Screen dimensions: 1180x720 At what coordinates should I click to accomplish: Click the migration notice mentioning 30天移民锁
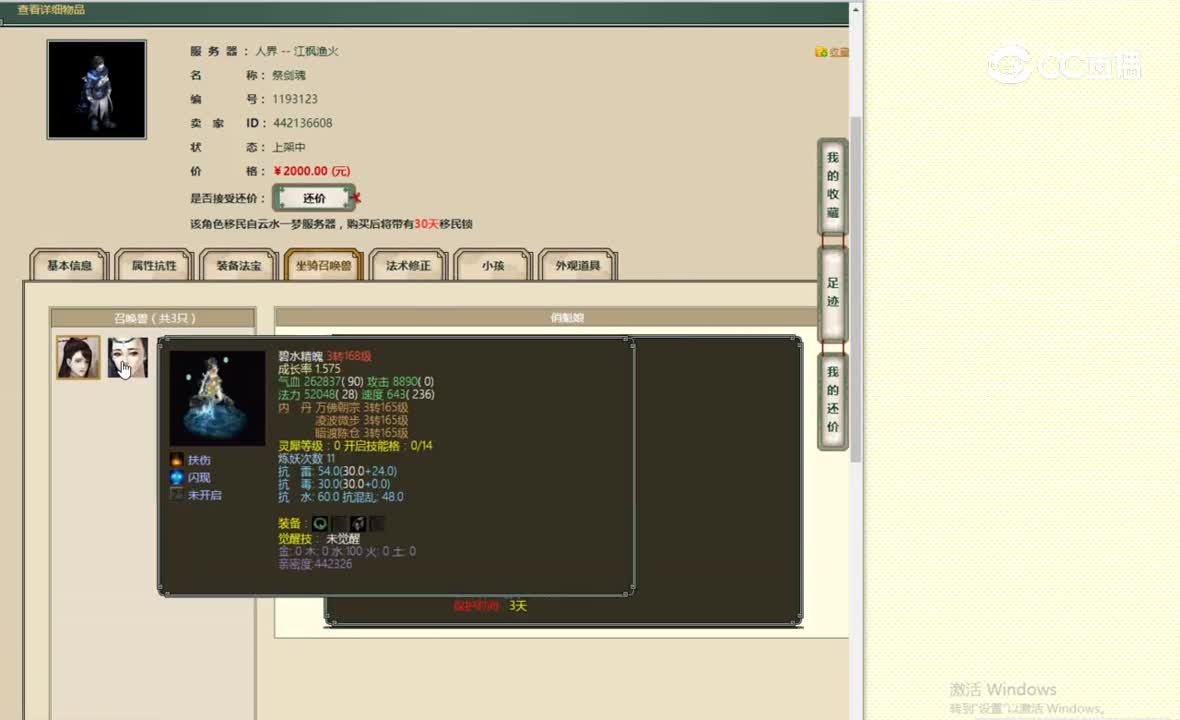point(331,223)
